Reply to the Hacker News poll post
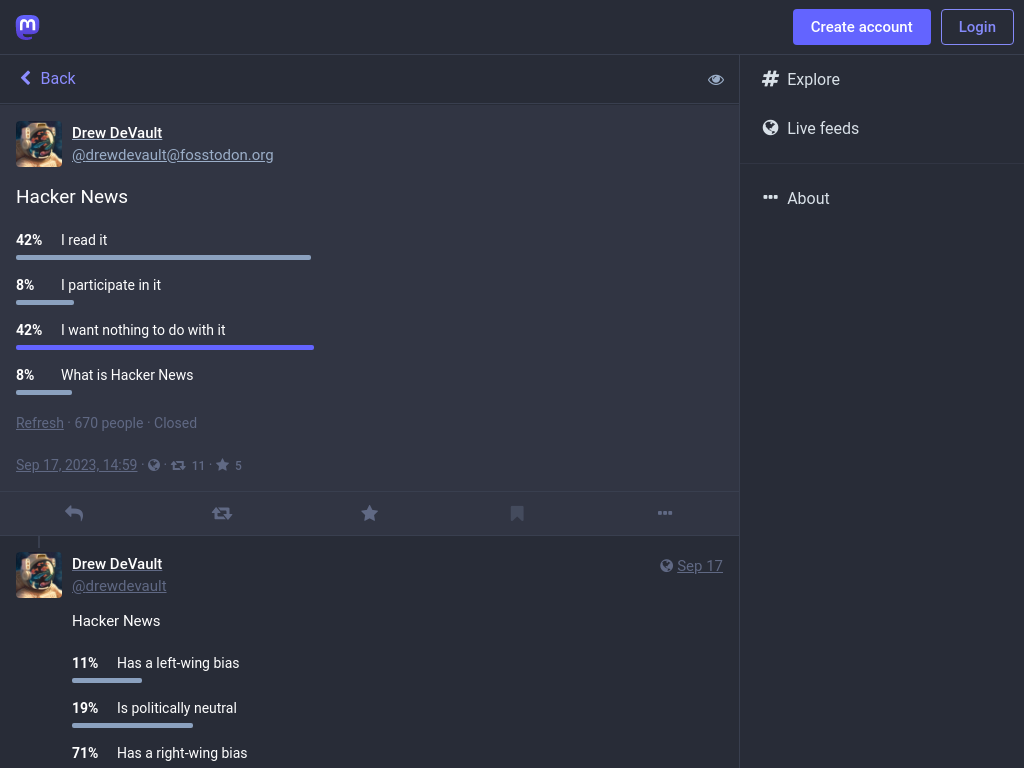This screenshot has width=1024, height=768. click(74, 513)
